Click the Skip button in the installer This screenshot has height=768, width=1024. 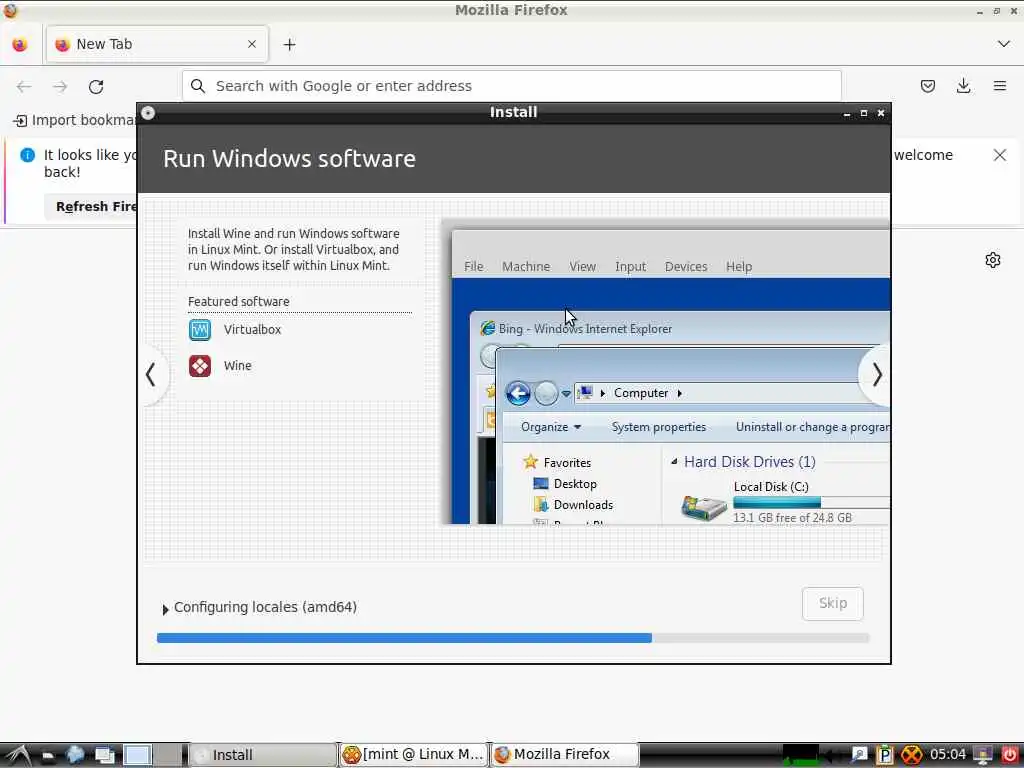pyautogui.click(x=833, y=603)
